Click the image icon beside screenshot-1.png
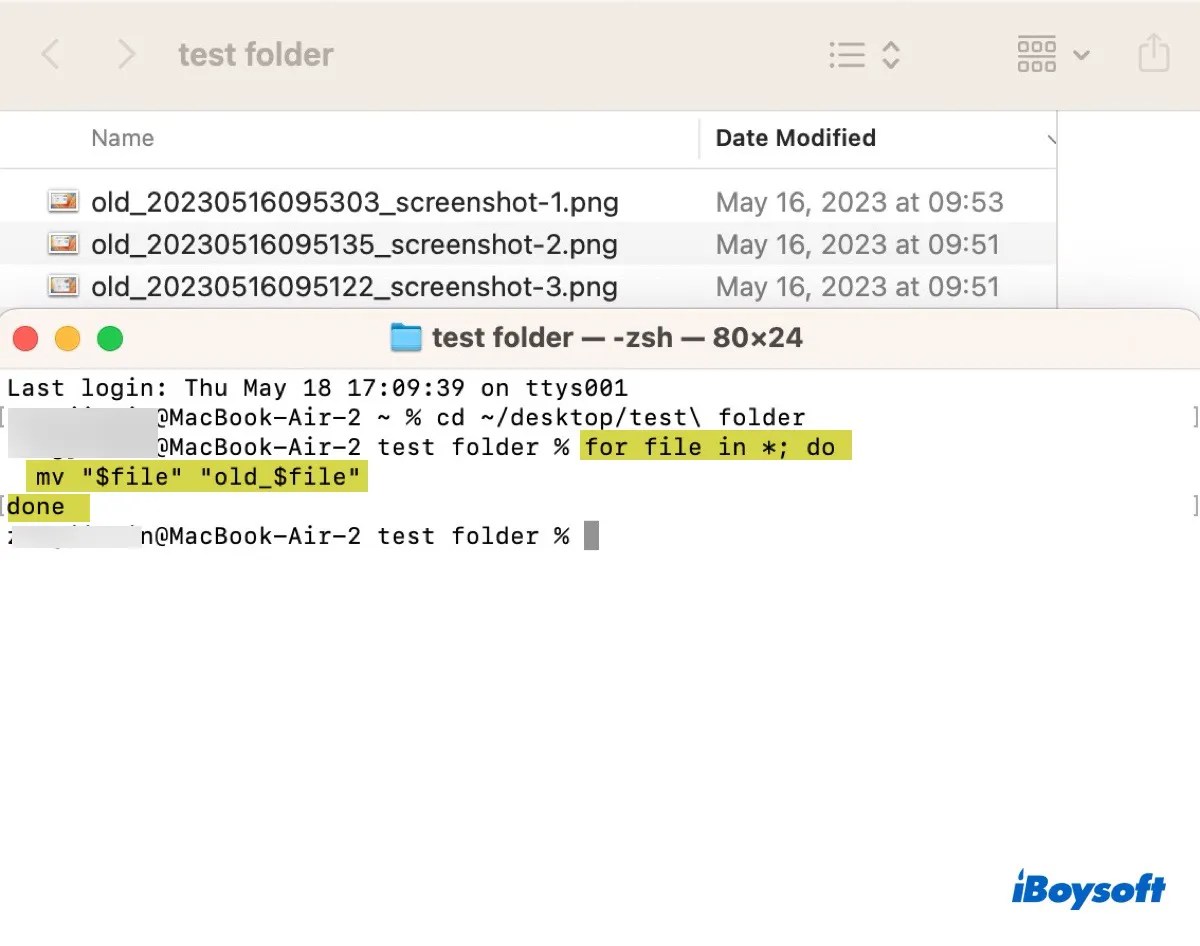The width and height of the screenshot is (1200, 946). tap(62, 201)
